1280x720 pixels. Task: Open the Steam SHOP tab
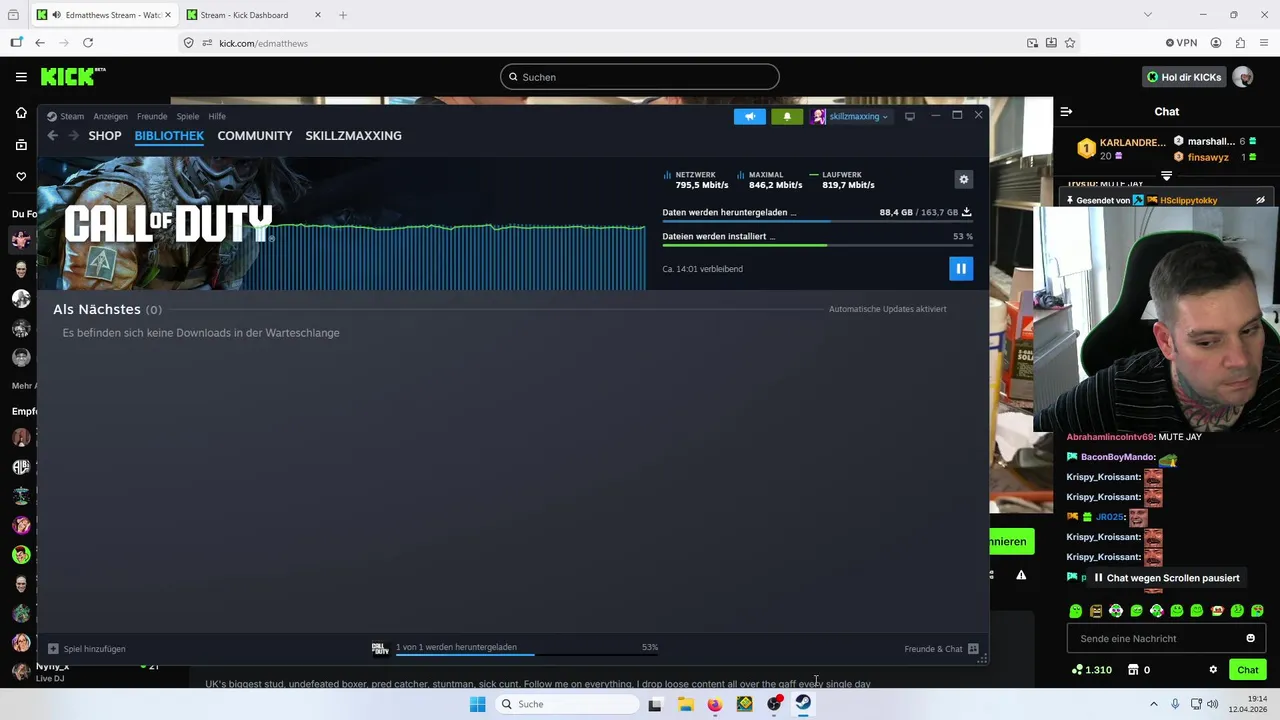(x=104, y=136)
